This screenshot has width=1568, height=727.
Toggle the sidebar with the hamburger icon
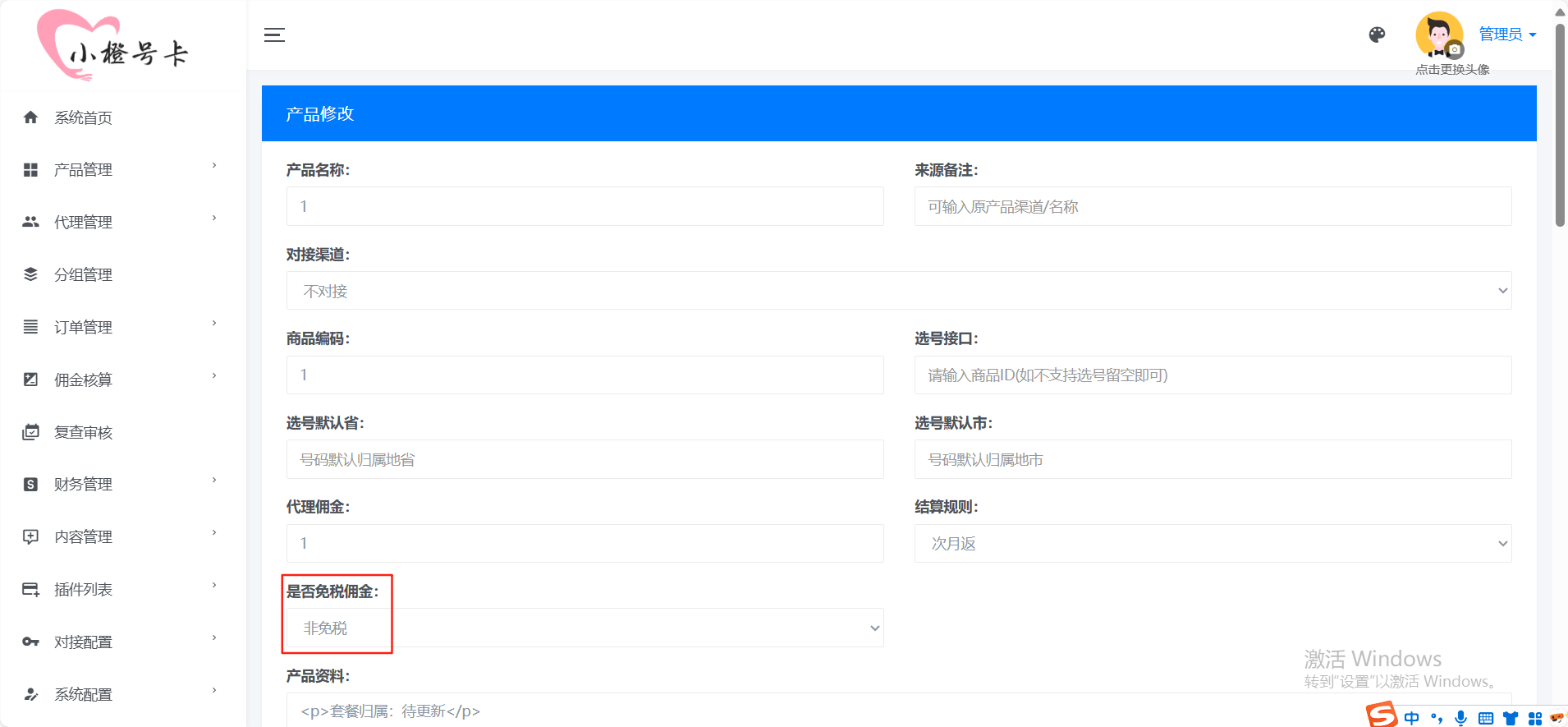[x=274, y=35]
